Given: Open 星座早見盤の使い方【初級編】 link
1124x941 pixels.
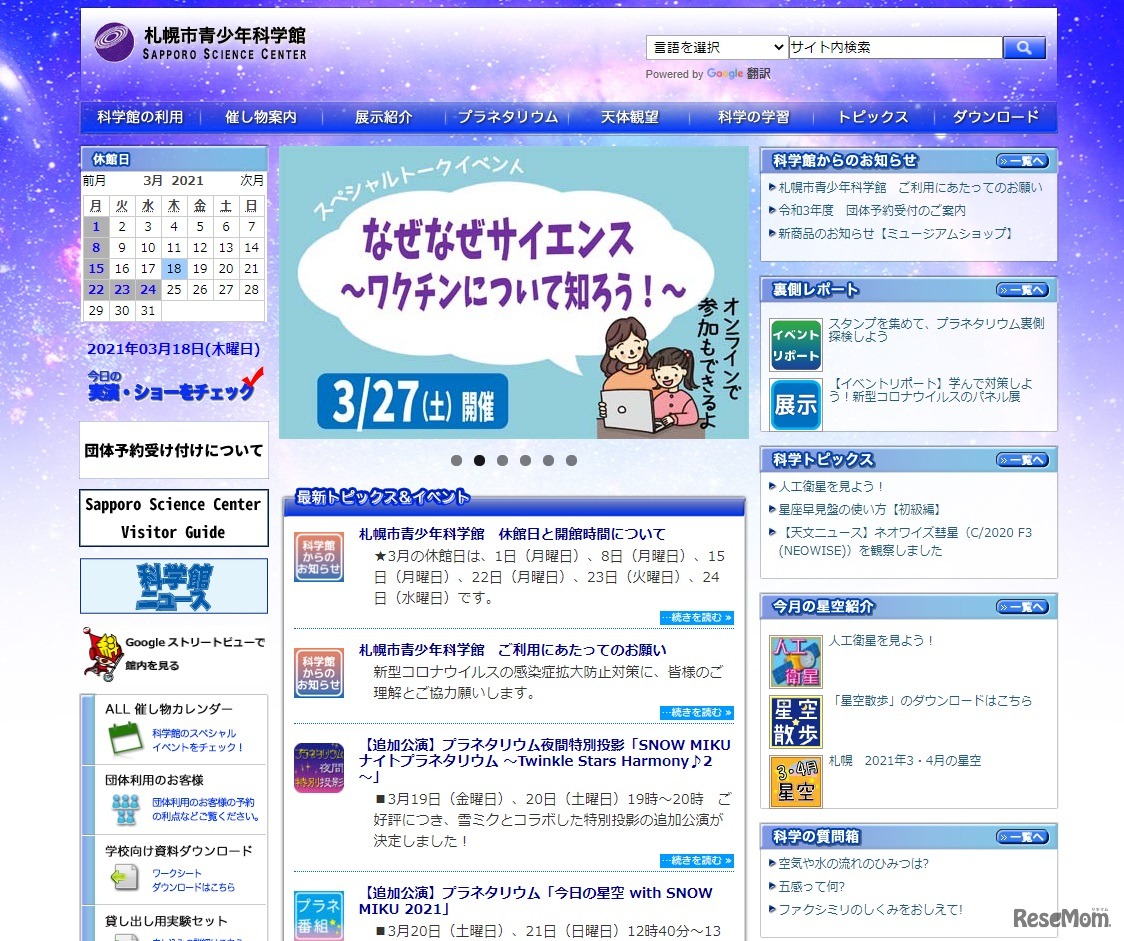Looking at the screenshot, I should pos(859,510).
